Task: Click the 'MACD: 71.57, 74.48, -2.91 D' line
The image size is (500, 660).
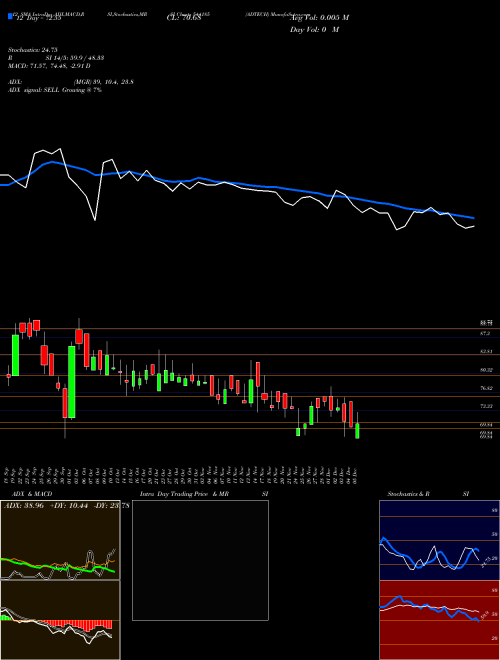Action: (x=49, y=66)
